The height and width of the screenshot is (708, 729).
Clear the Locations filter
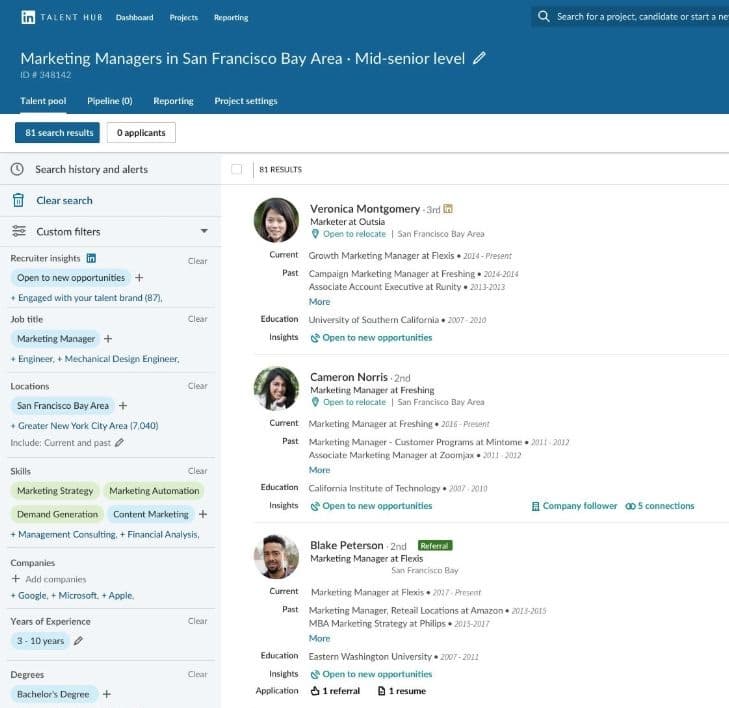click(x=198, y=386)
